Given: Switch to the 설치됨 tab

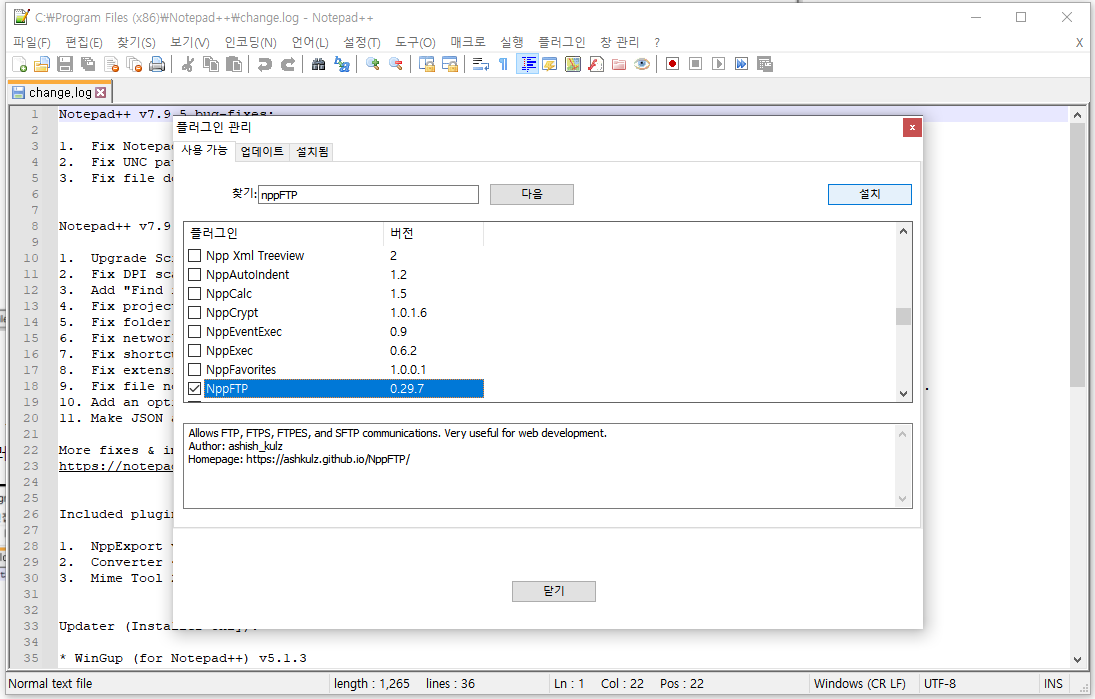Looking at the screenshot, I should coord(312,152).
